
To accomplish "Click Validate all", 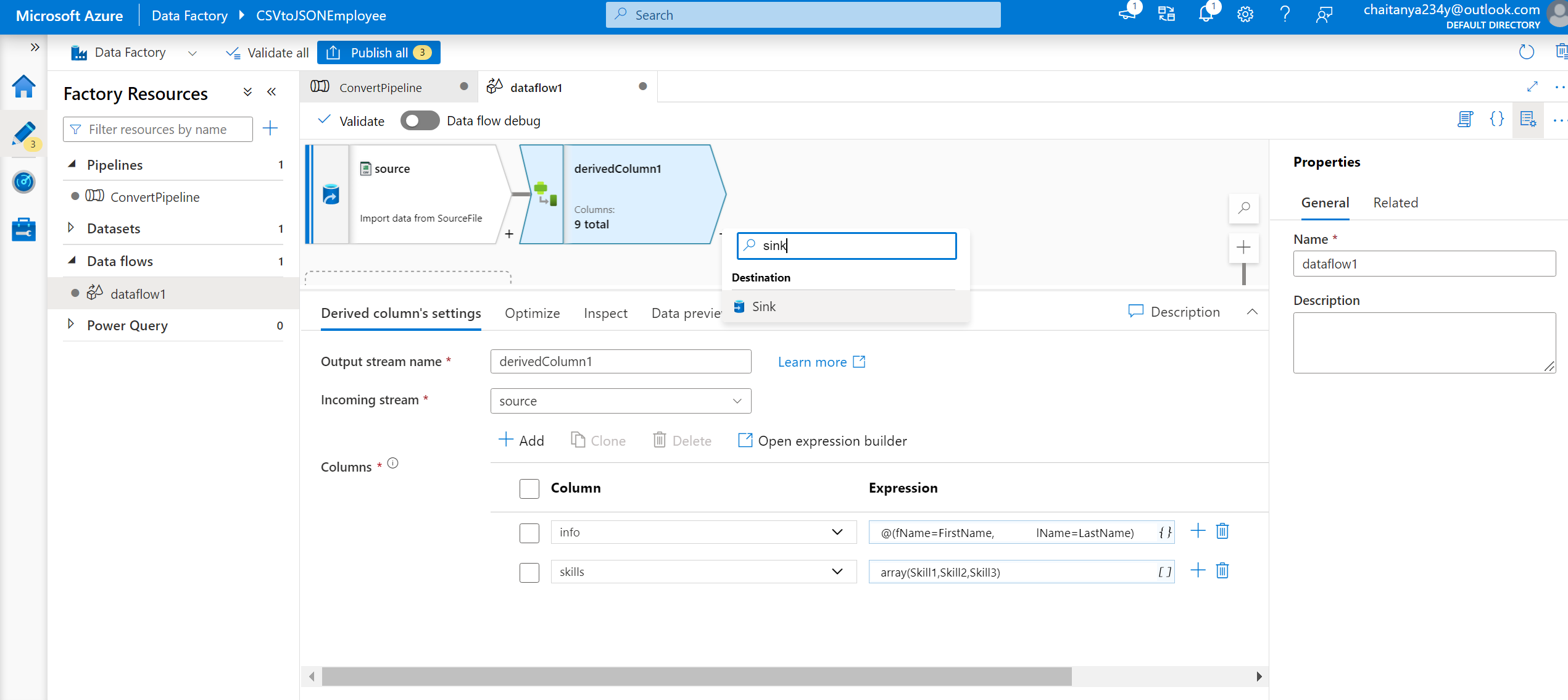I will pyautogui.click(x=267, y=53).
